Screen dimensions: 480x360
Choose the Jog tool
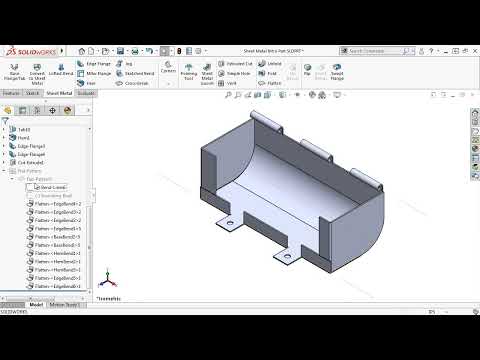click(x=124, y=64)
